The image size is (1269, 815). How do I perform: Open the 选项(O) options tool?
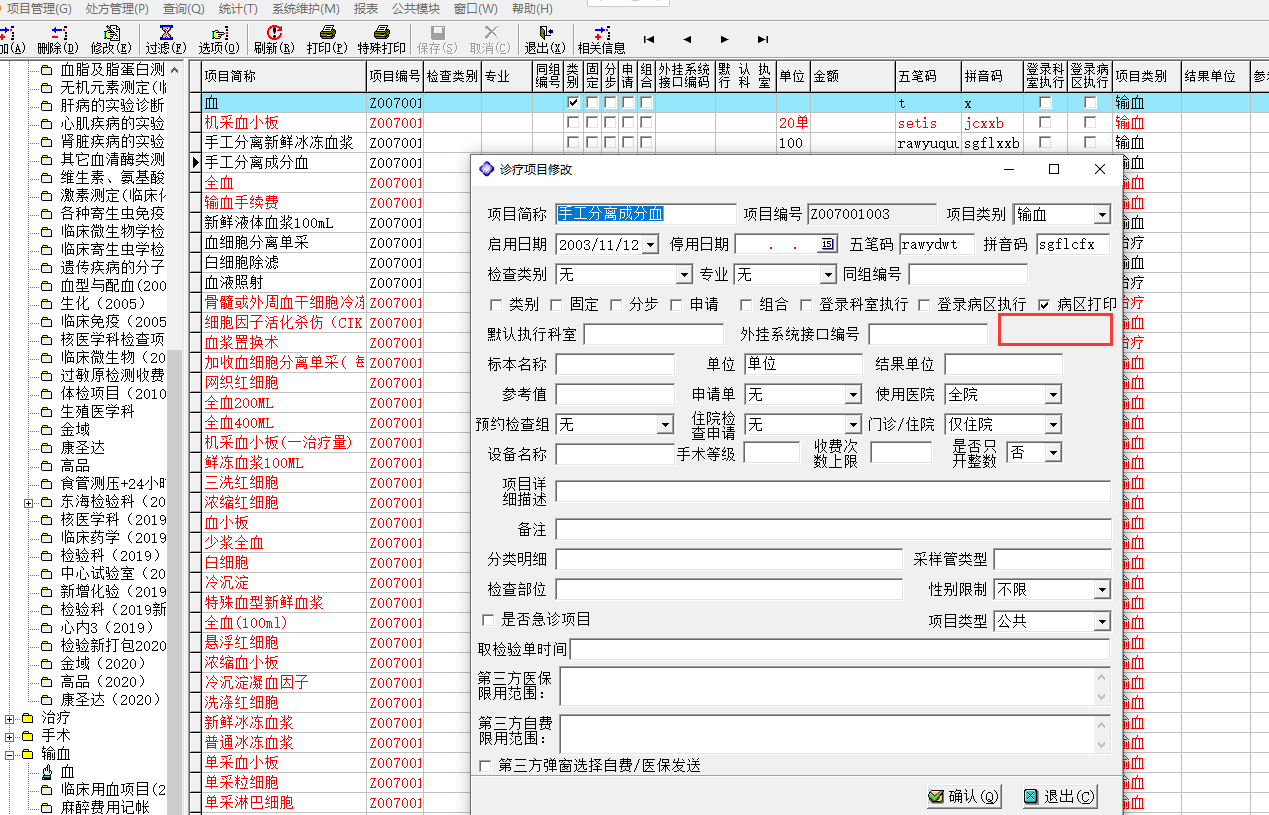[x=219, y=33]
